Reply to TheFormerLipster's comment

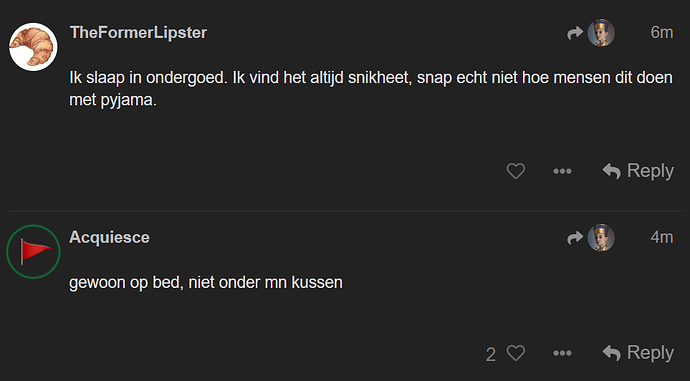[638, 171]
